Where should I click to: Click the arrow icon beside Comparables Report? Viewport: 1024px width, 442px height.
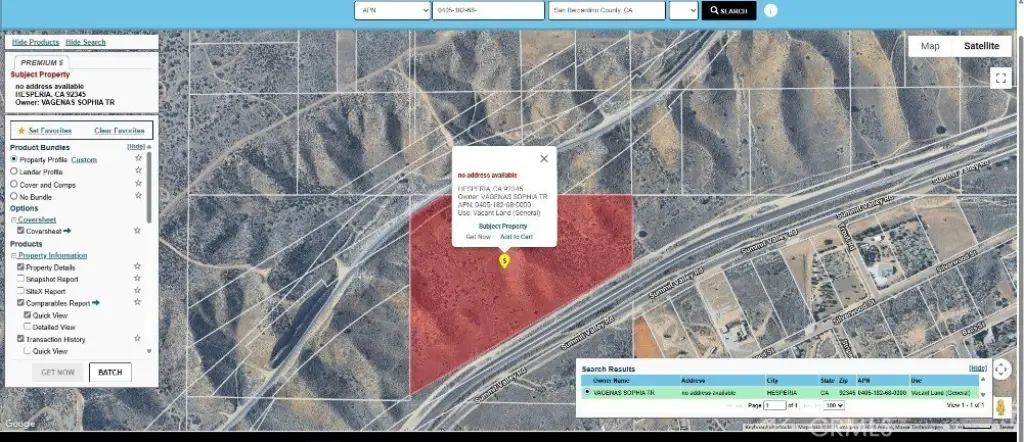pos(96,302)
